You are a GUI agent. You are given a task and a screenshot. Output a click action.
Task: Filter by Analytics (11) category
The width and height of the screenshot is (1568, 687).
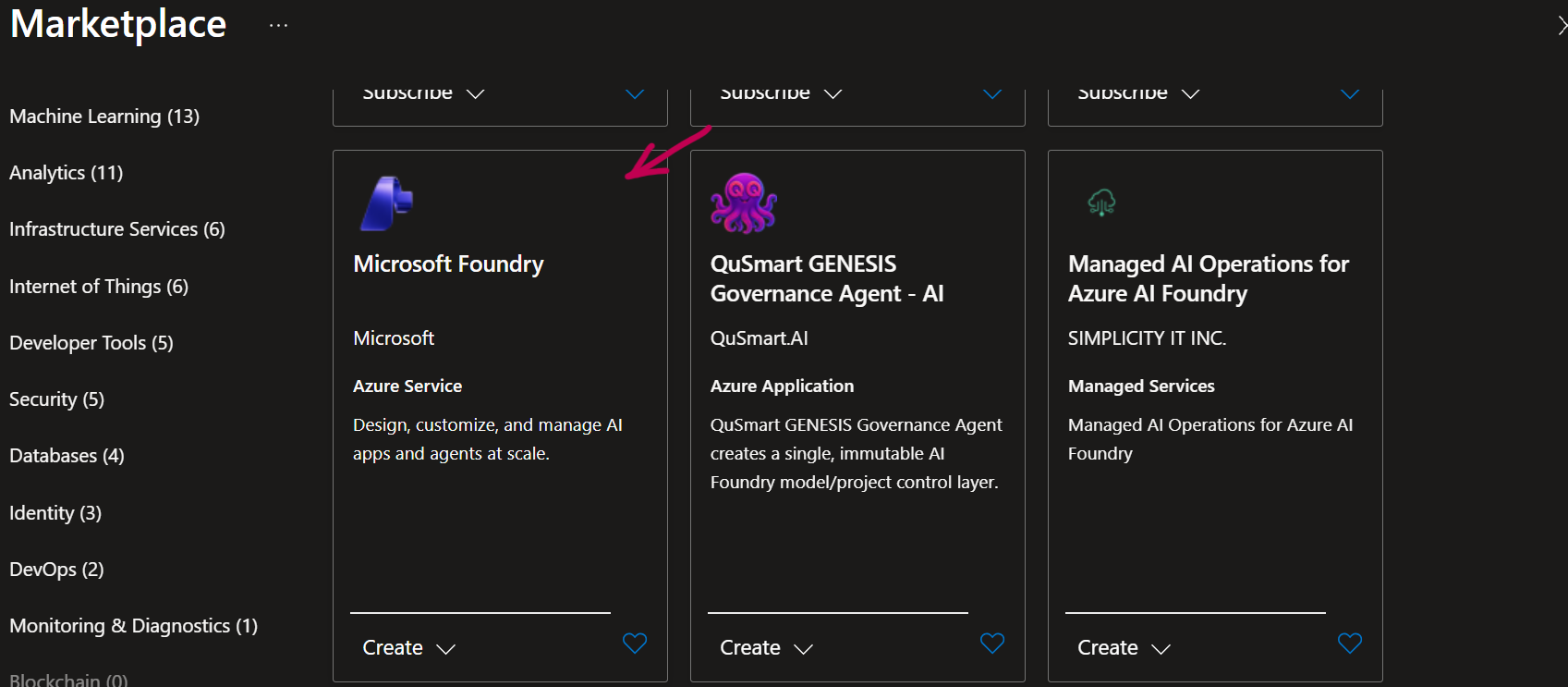click(67, 173)
